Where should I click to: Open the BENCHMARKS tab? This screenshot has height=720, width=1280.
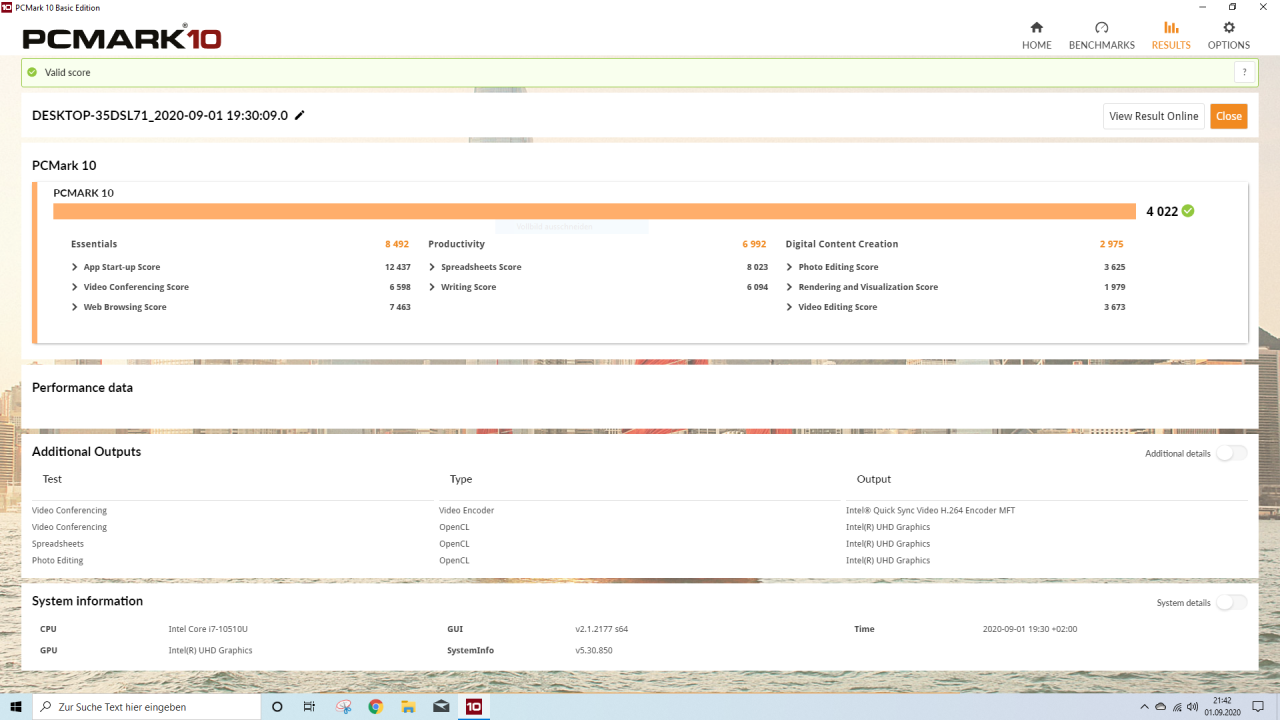pyautogui.click(x=1101, y=36)
